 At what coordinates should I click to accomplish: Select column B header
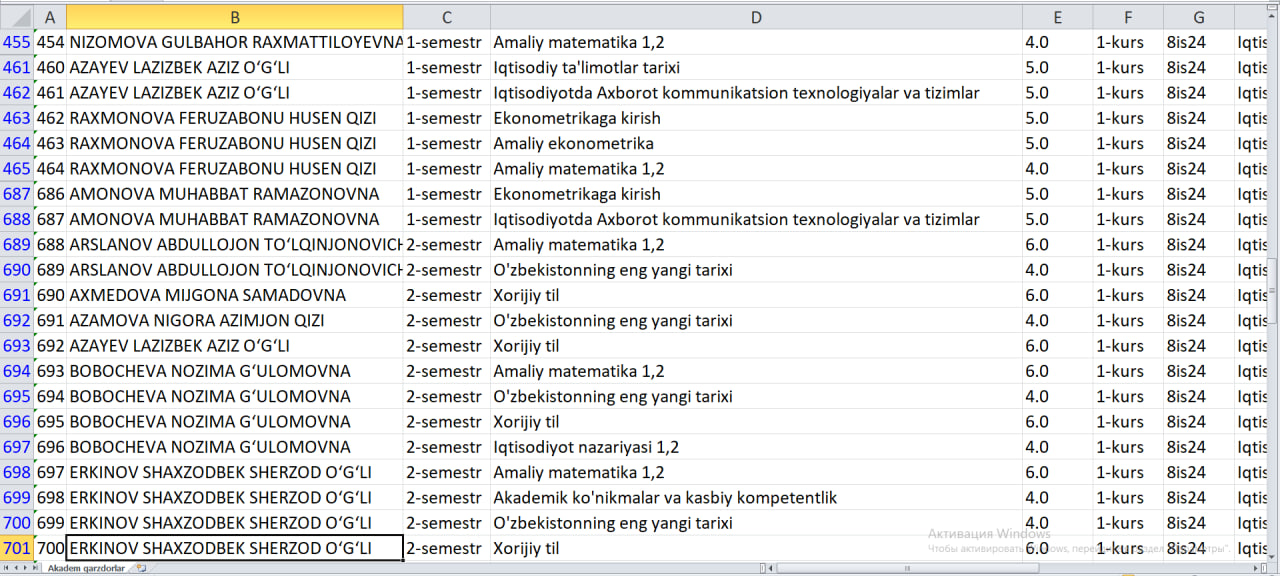235,17
